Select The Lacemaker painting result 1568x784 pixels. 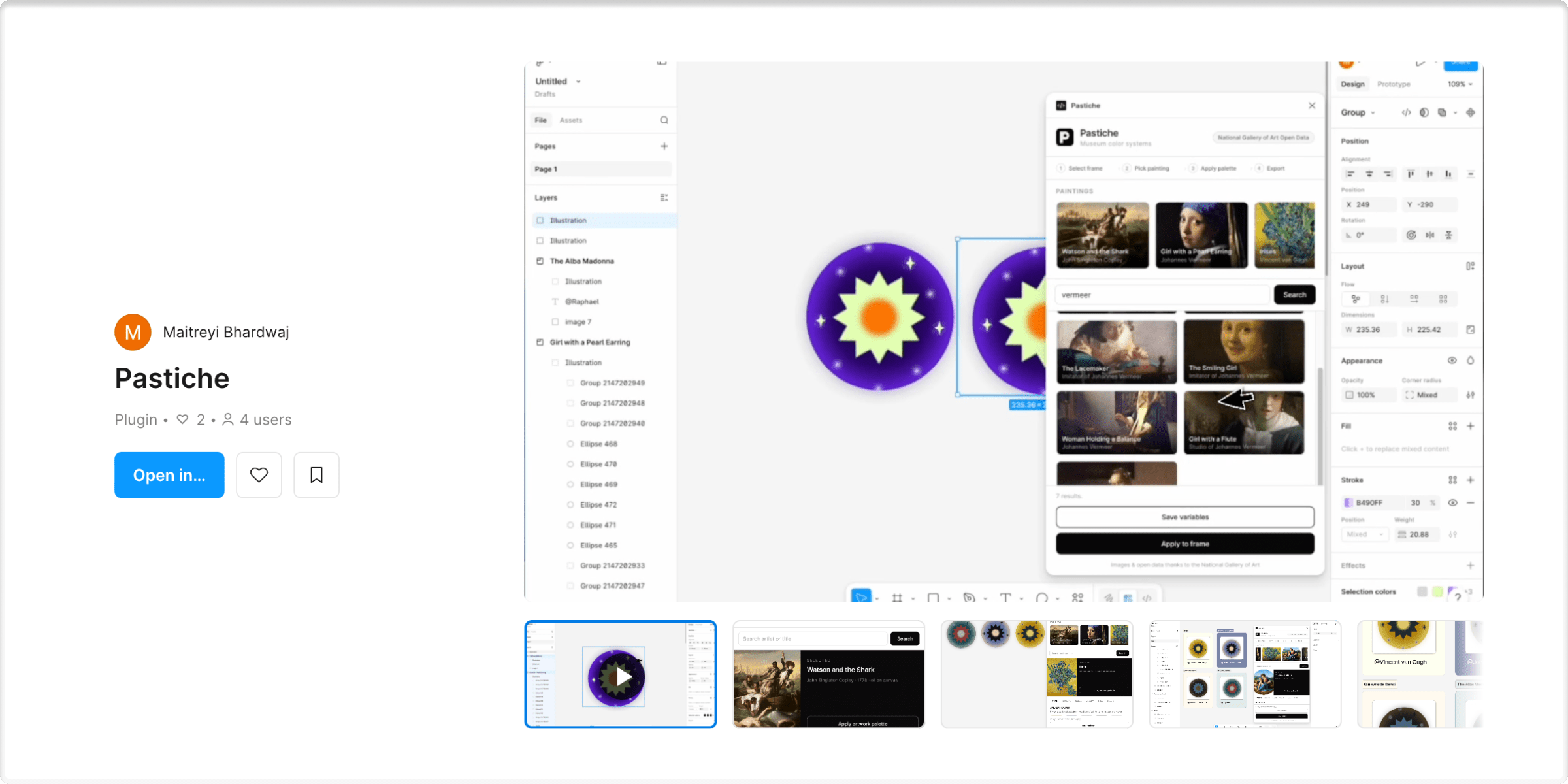click(1117, 351)
